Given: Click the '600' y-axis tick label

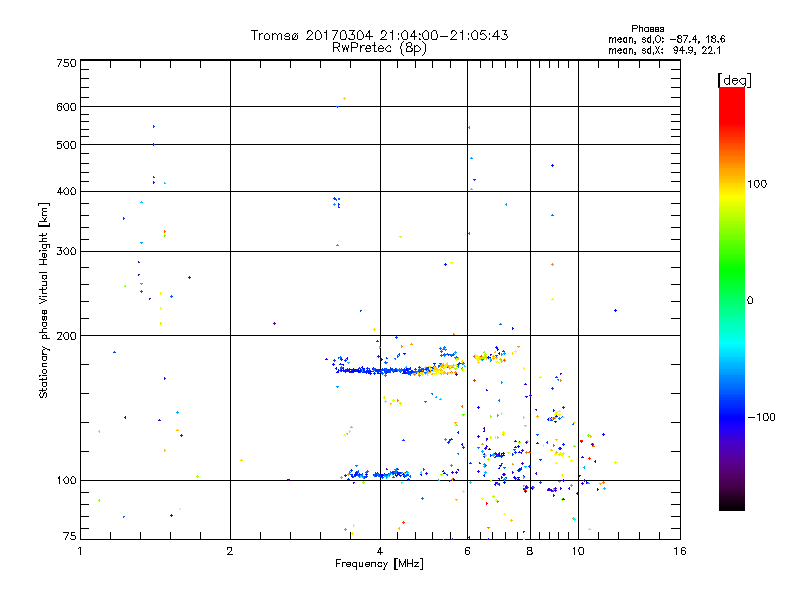Looking at the screenshot, I should [x=66, y=107].
